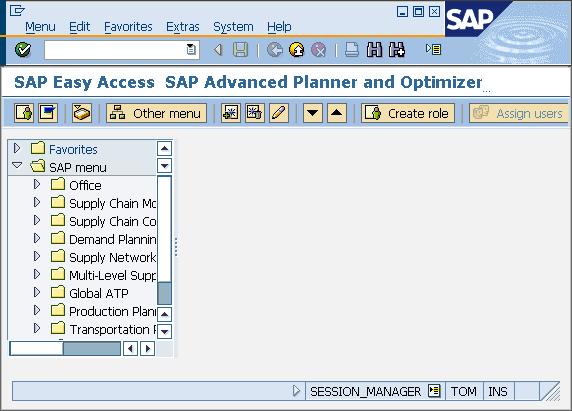Expand the Supply Chain Co folder arrow
The image size is (572, 411).
(36, 220)
